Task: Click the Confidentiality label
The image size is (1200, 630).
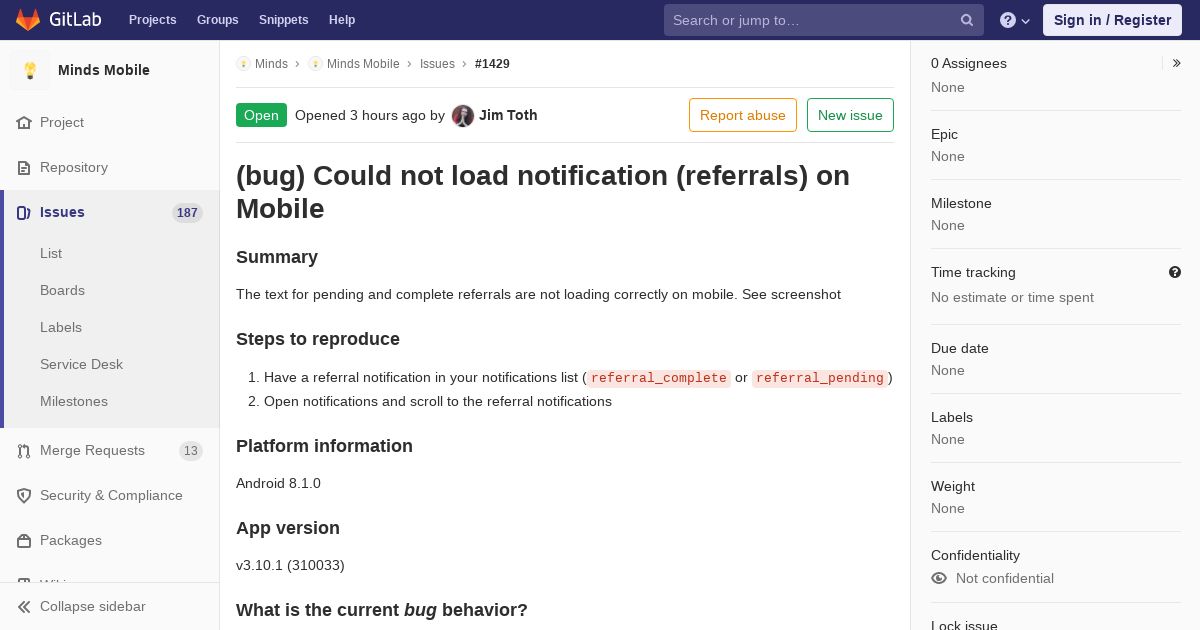Action: [975, 555]
